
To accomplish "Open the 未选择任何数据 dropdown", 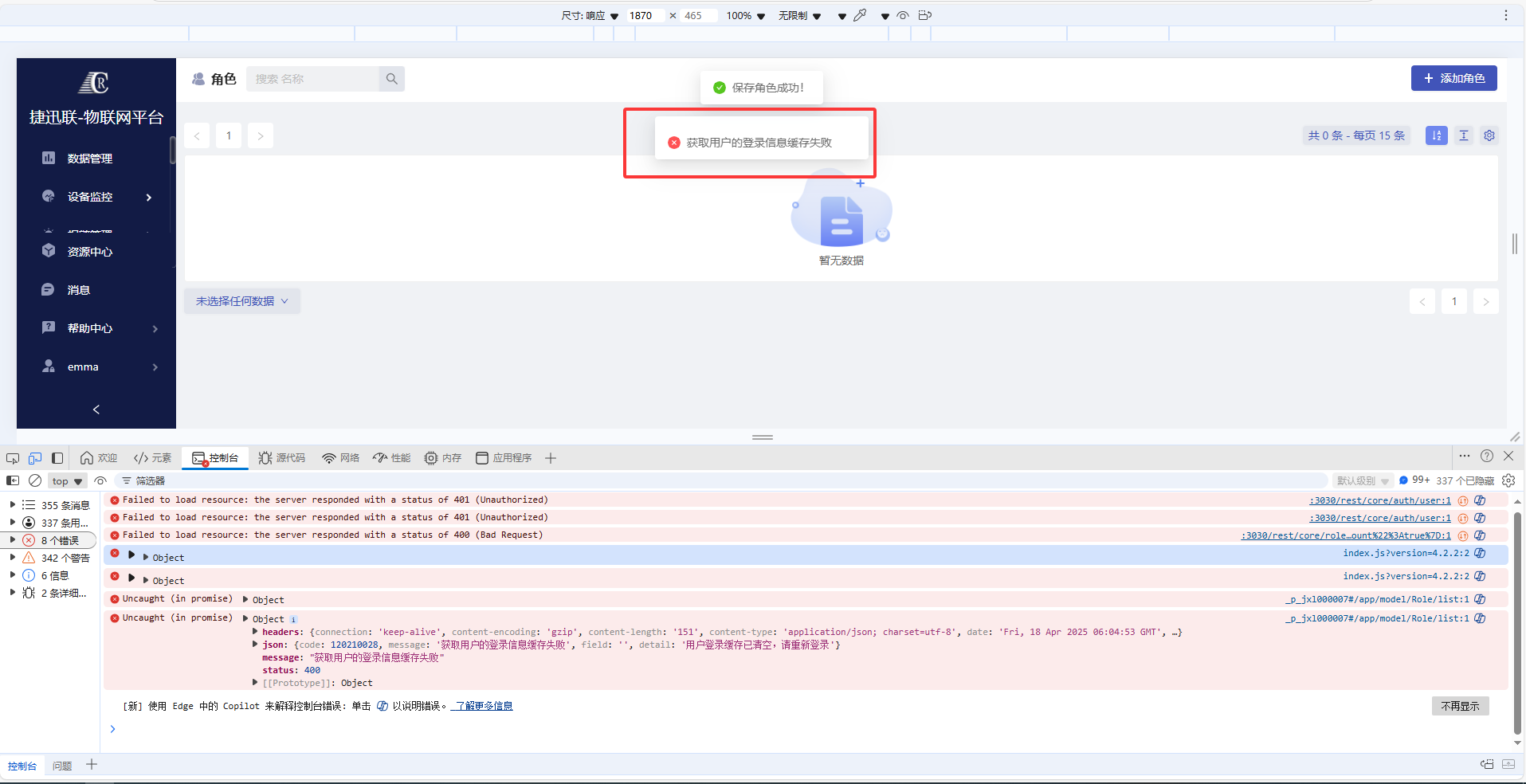I will pyautogui.click(x=241, y=301).
